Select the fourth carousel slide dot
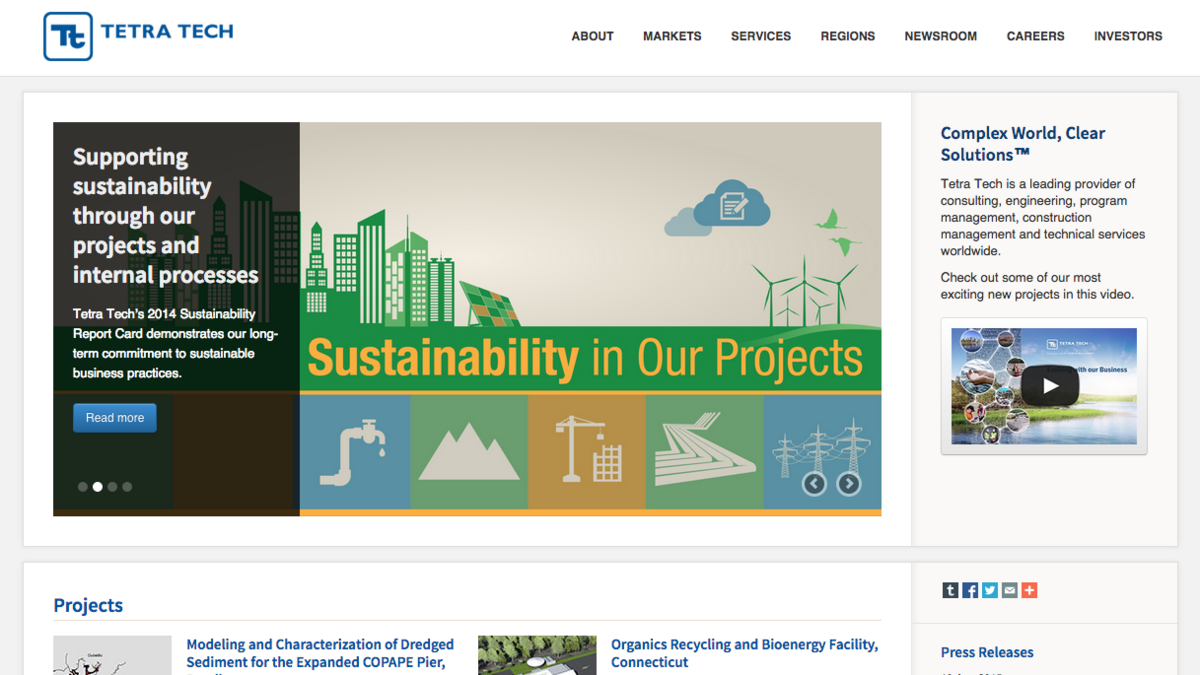The image size is (1200, 675). tap(127, 487)
